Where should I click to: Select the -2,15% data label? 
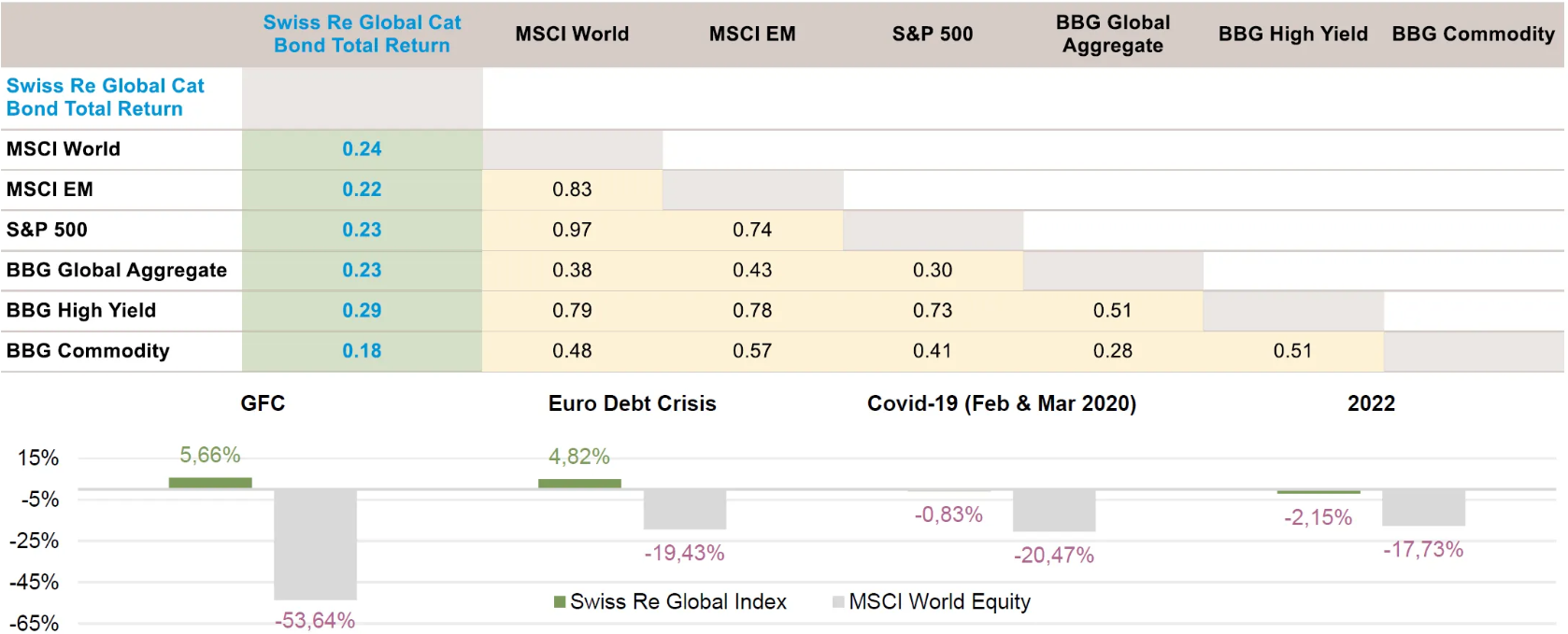click(1318, 517)
